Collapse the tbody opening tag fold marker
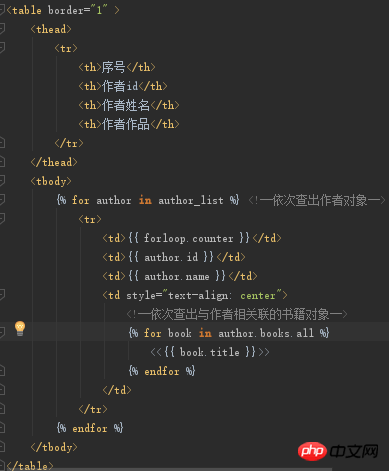 [x=2, y=181]
